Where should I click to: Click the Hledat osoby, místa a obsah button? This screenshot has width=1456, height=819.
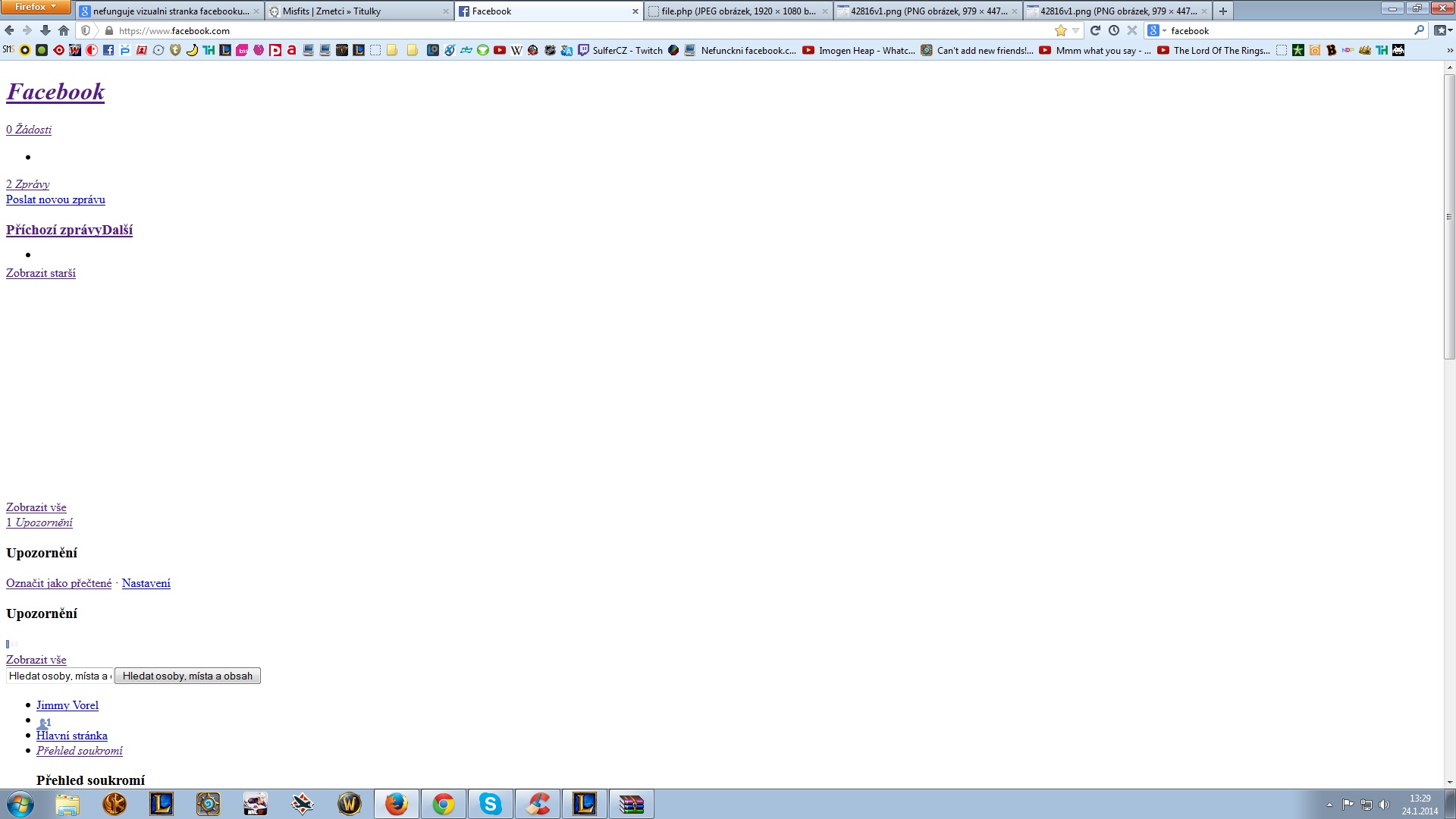click(187, 676)
